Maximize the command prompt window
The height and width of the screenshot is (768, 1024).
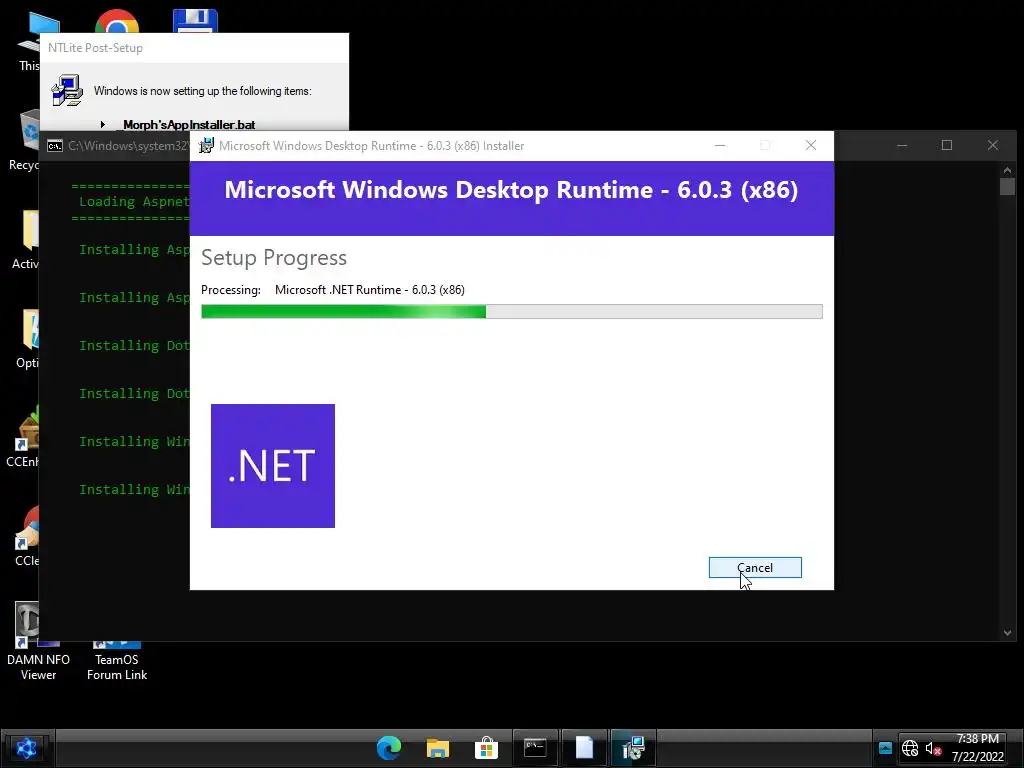tap(947, 145)
